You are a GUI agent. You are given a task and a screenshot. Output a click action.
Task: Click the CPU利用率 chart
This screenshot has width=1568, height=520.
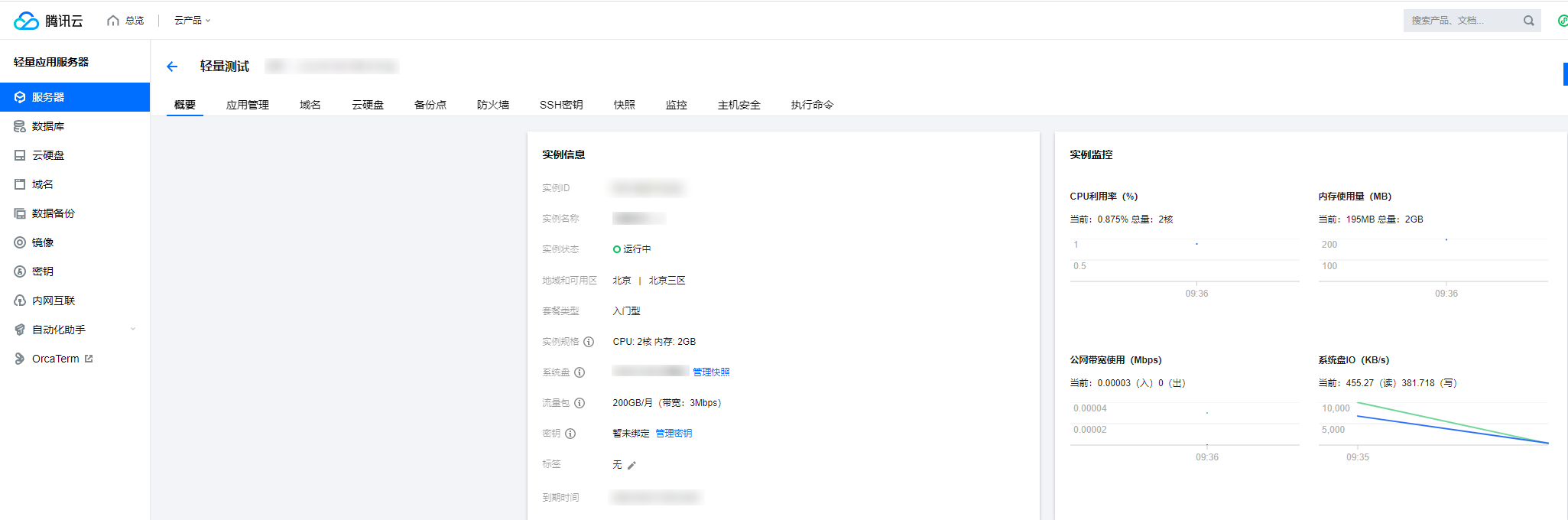(1184, 268)
